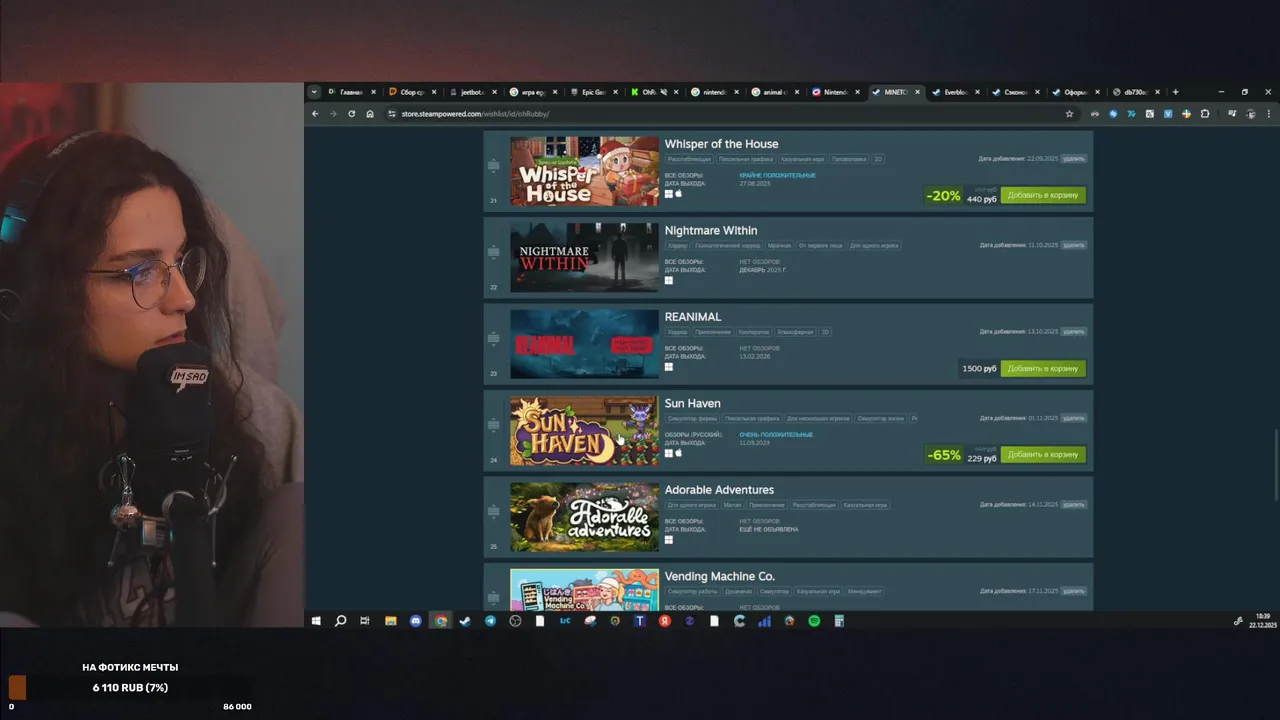The image size is (1280, 720).
Task: Open OBS Studio from the taskbar
Action: [x=515, y=621]
